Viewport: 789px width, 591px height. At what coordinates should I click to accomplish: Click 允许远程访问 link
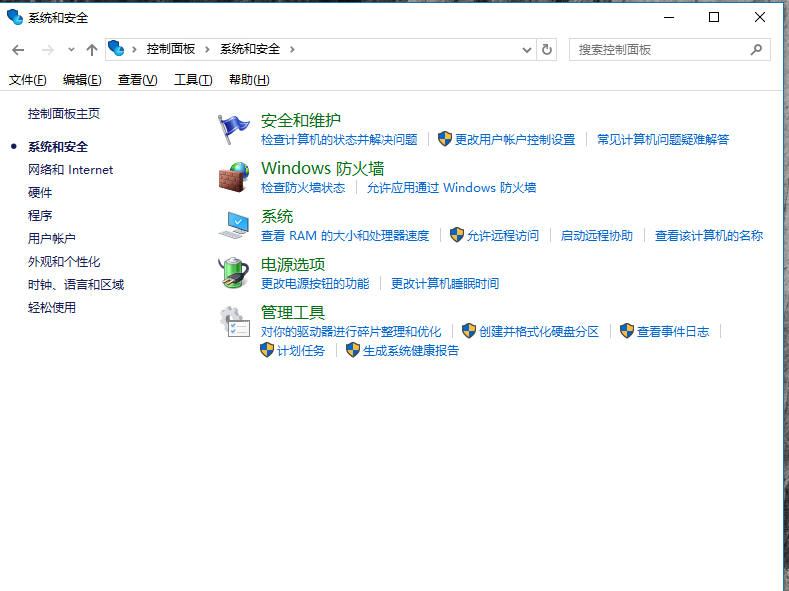click(503, 235)
